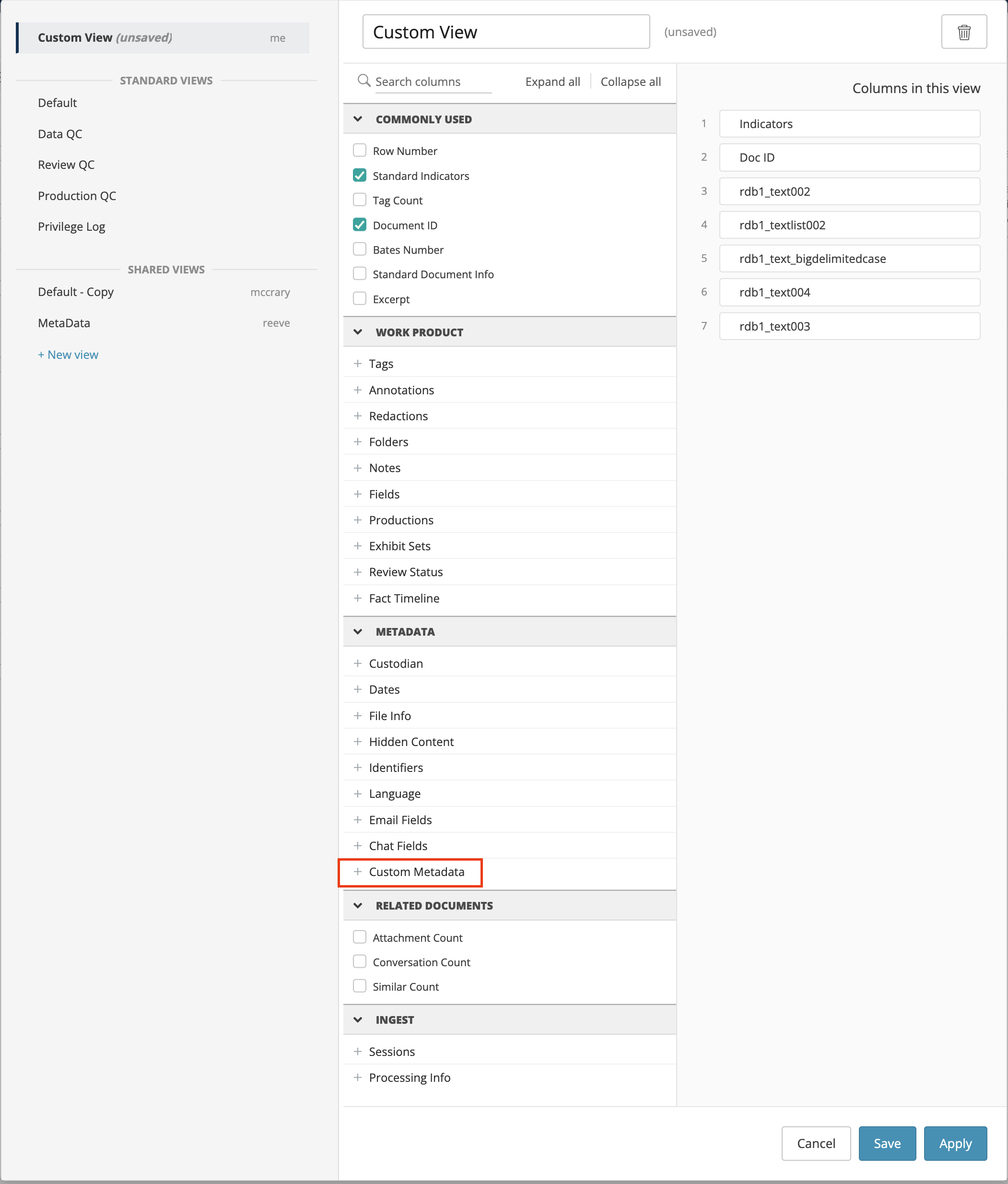Click the search magnifier icon
The width and height of the screenshot is (1008, 1184).
pyautogui.click(x=364, y=81)
